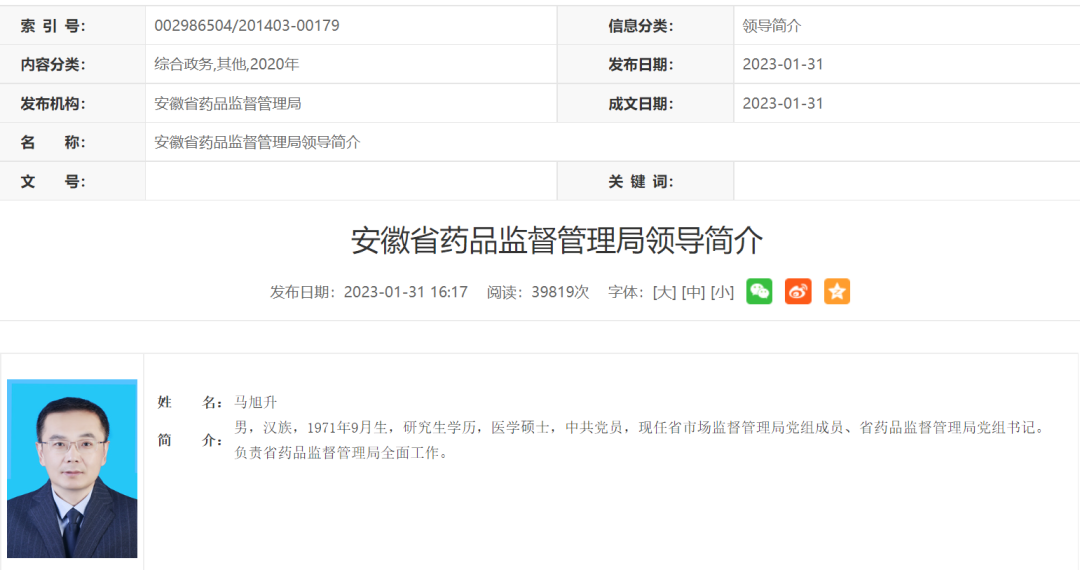The height and width of the screenshot is (570, 1080).
Task: Click the 关键词 label cell
Action: (645, 182)
